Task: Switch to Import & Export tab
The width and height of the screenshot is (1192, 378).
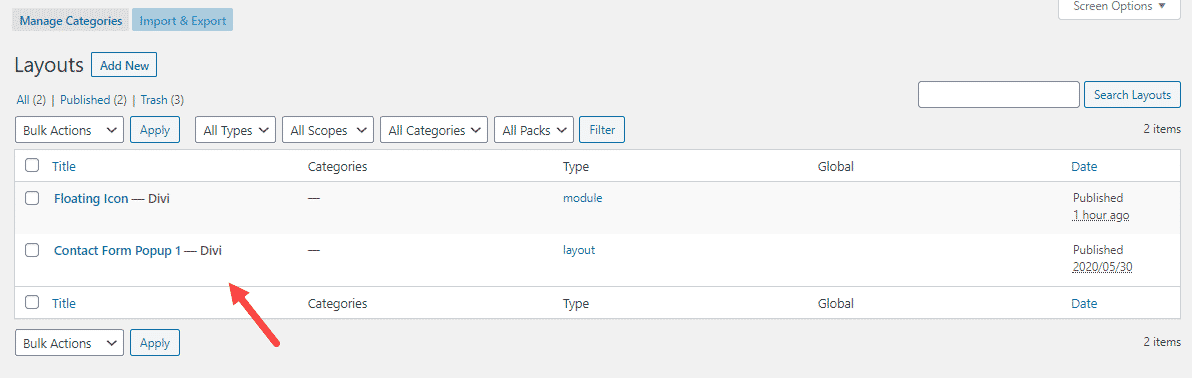Action: pyautogui.click(x=182, y=21)
